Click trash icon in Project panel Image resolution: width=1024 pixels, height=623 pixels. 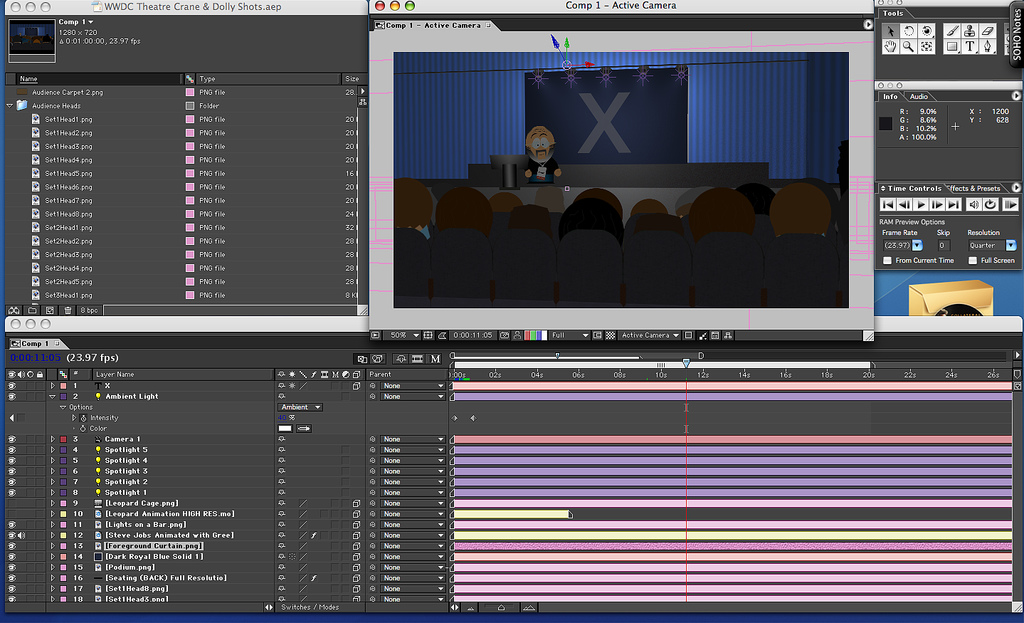[x=68, y=311]
